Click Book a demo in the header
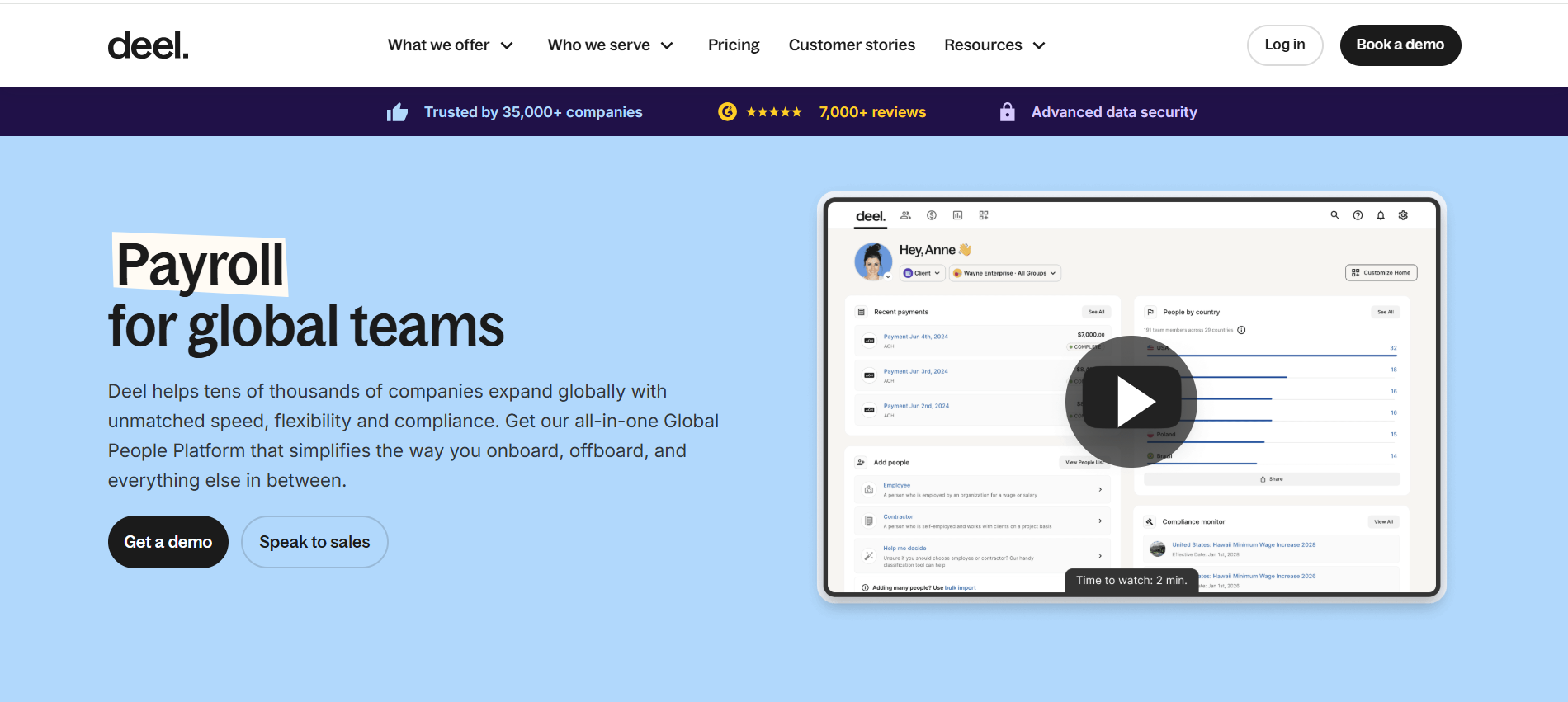Viewport: 1568px width, 702px height. click(x=1400, y=45)
